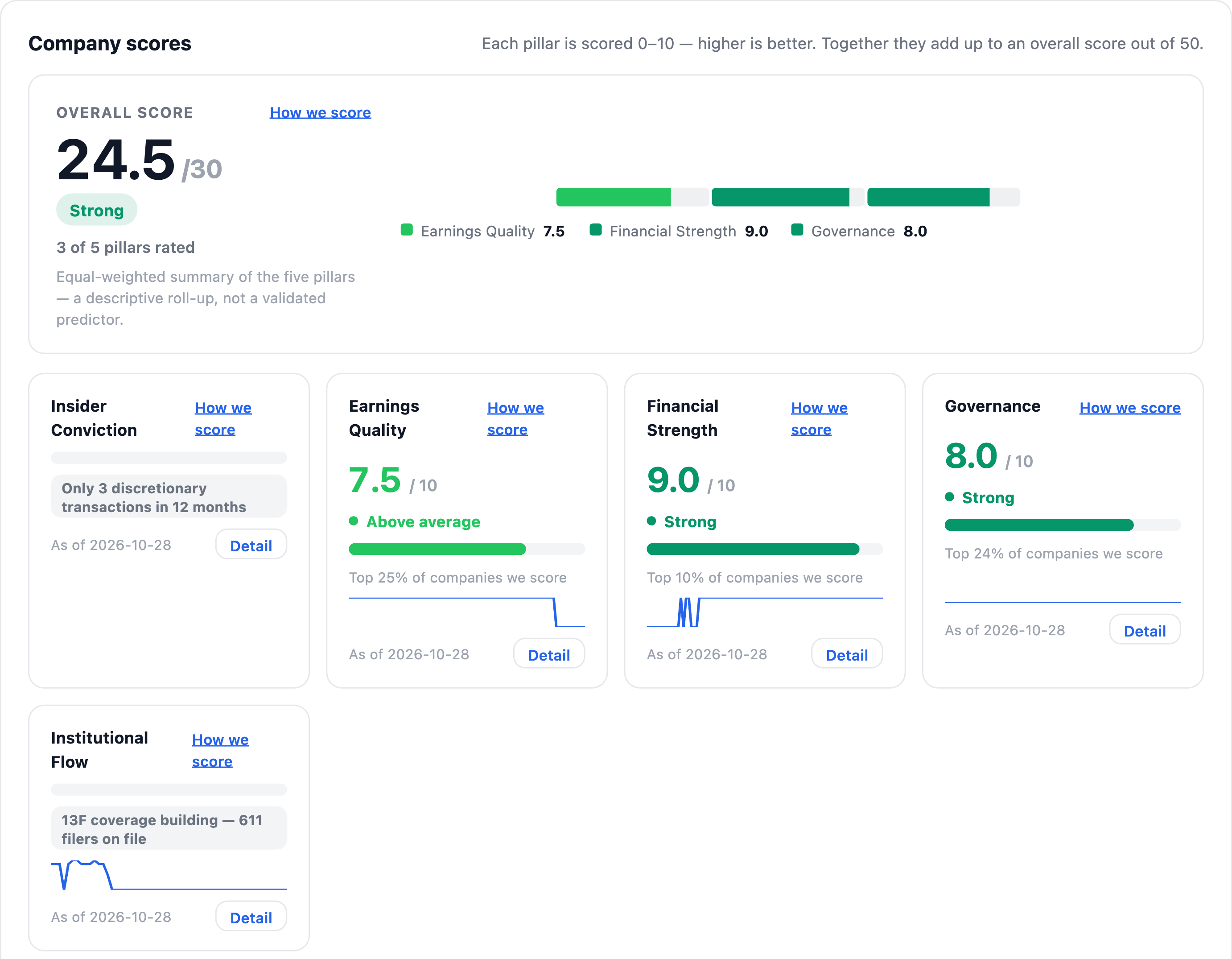This screenshot has width=1232, height=959.
Task: Click 'Top 10% of companies we score' text
Action: pyautogui.click(x=755, y=578)
